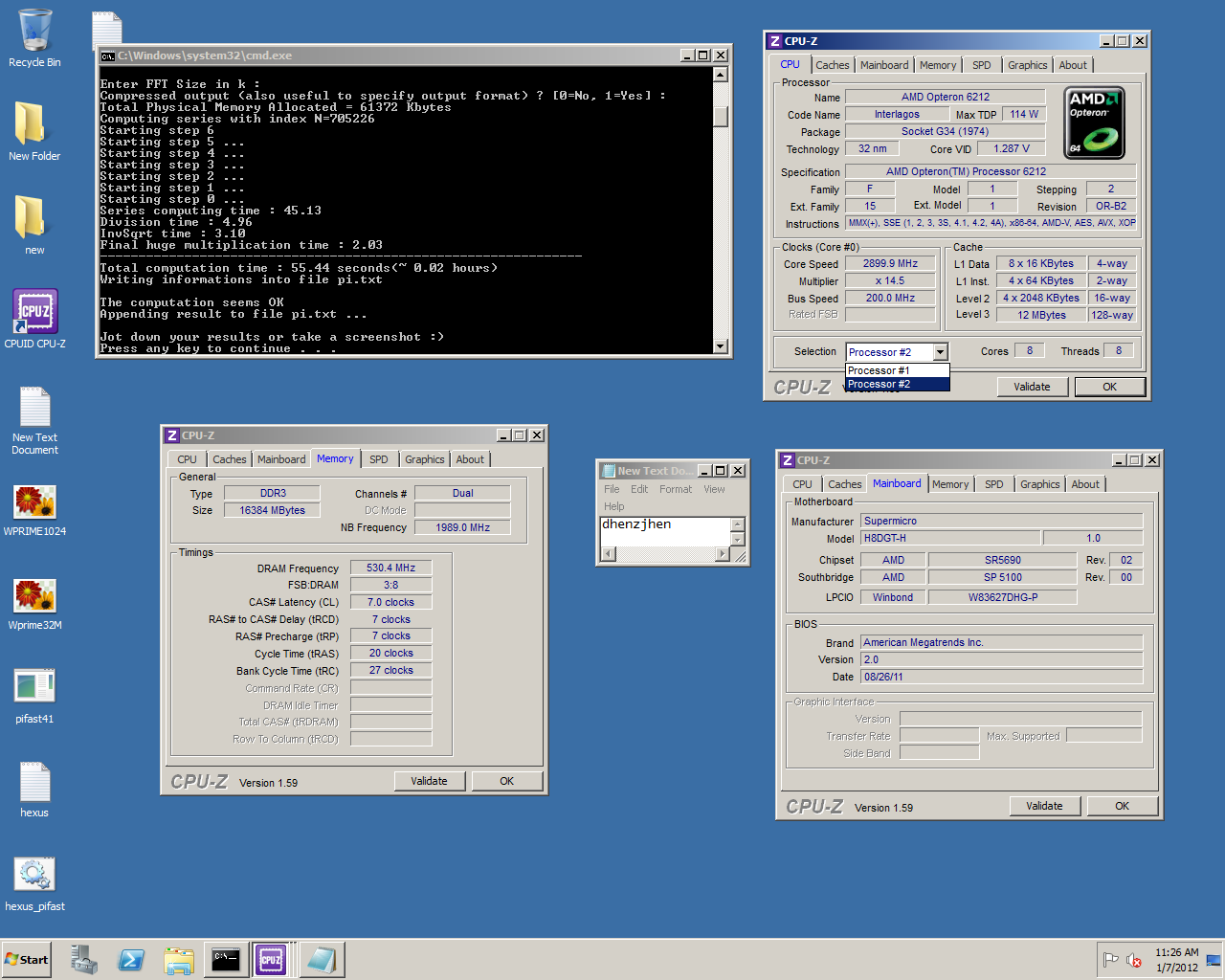Screen dimensions: 1225x980
Task: Click the Notepad window title bar icon
Action: tap(608, 471)
